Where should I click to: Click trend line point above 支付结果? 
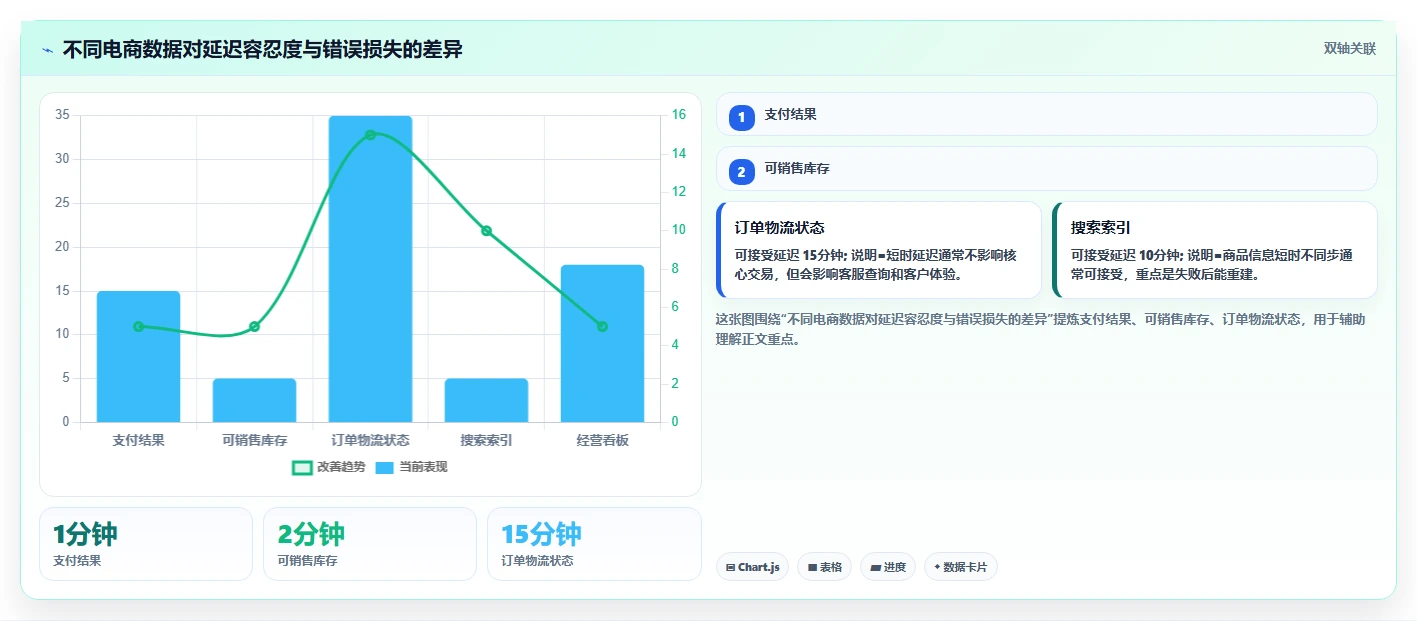tap(138, 326)
